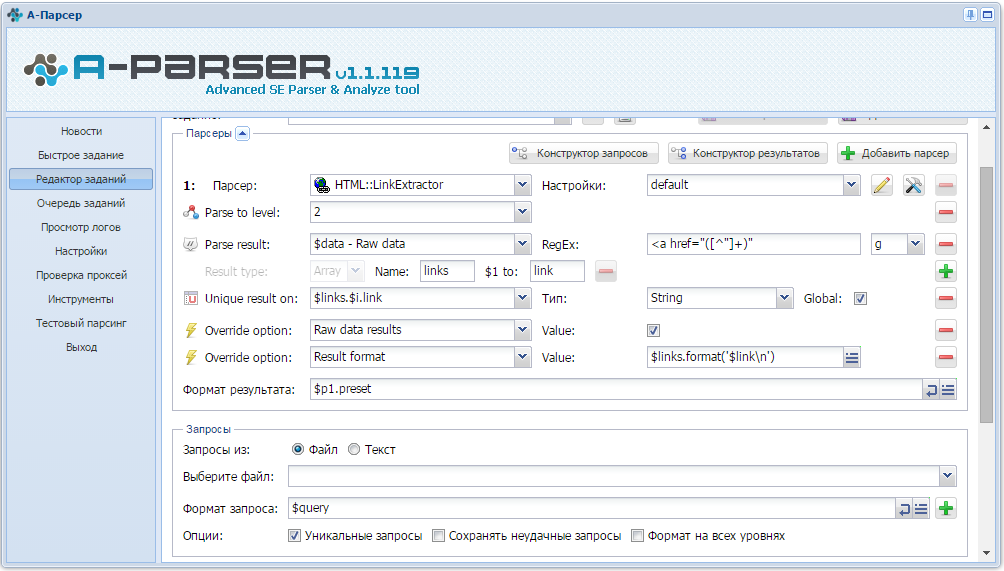This screenshot has height=571, width=1004.
Task: Click the pencil edit settings icon
Action: pyautogui.click(x=882, y=186)
